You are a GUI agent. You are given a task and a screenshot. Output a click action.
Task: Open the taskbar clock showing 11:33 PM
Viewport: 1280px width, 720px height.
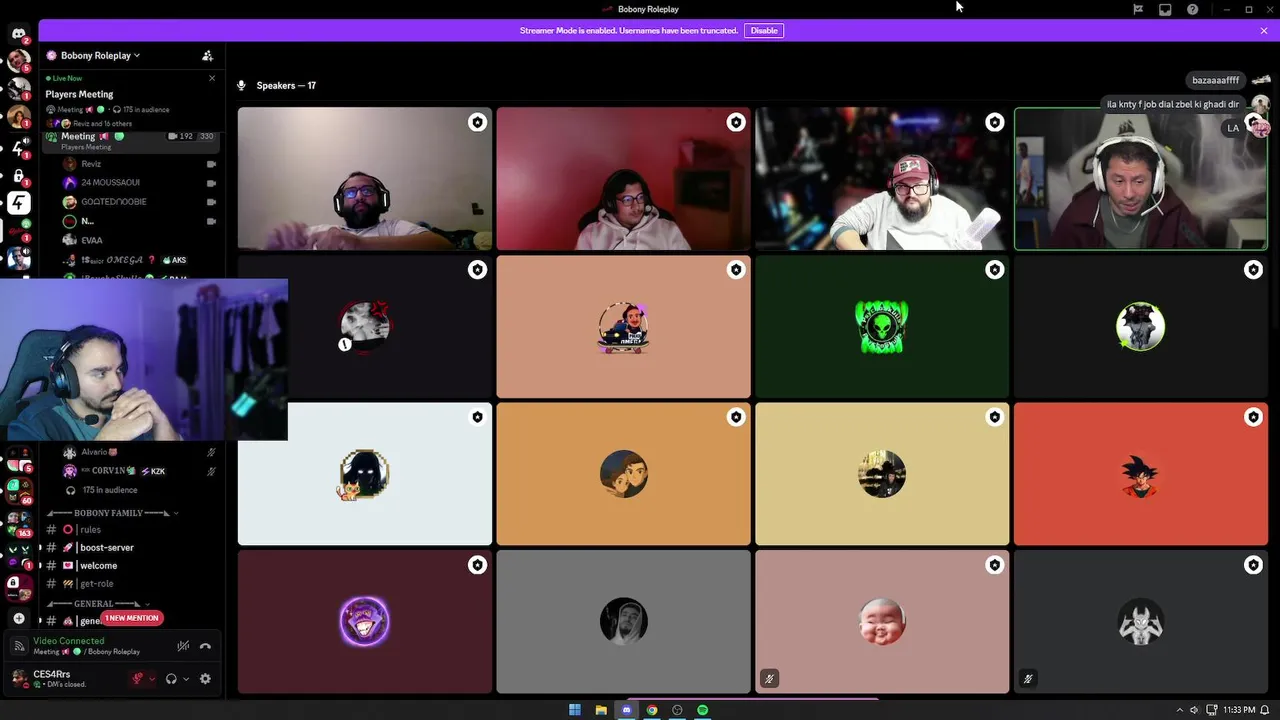click(x=1239, y=710)
